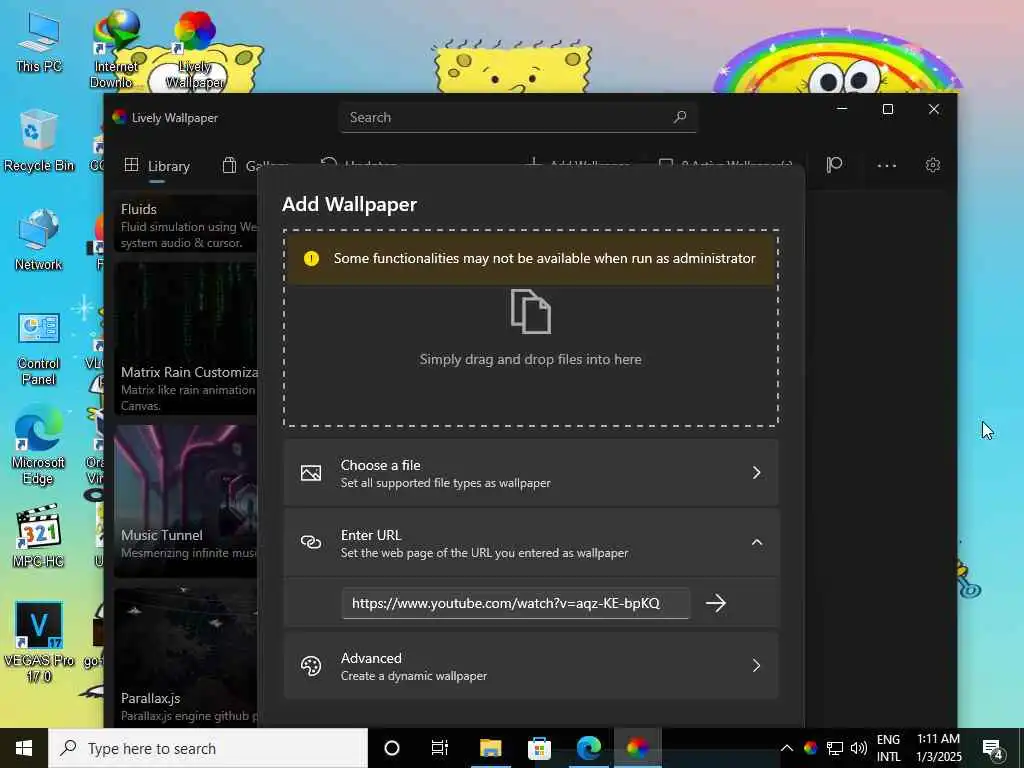Click the Choose a file picture icon

[311, 473]
